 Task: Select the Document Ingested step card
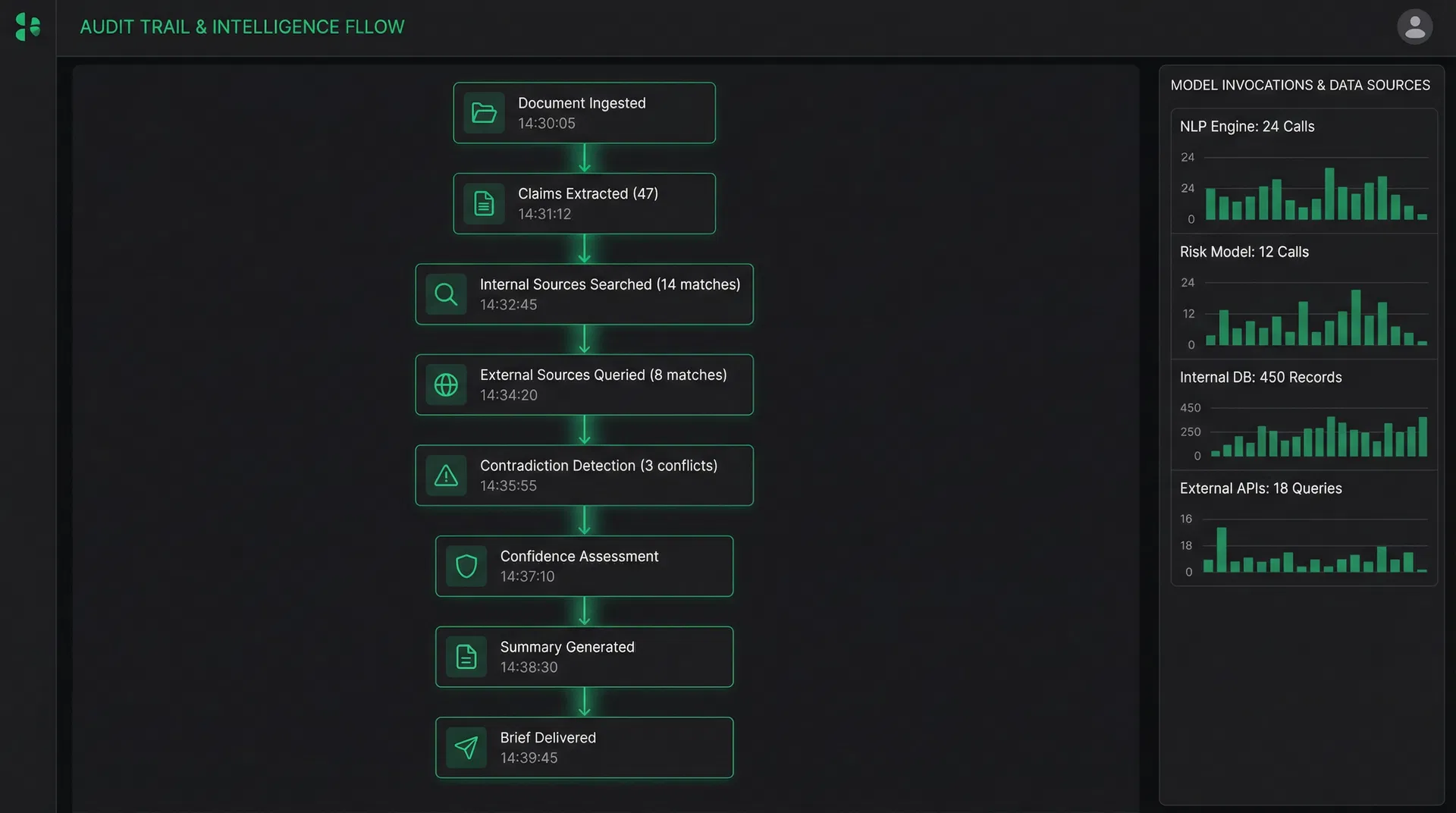click(584, 113)
